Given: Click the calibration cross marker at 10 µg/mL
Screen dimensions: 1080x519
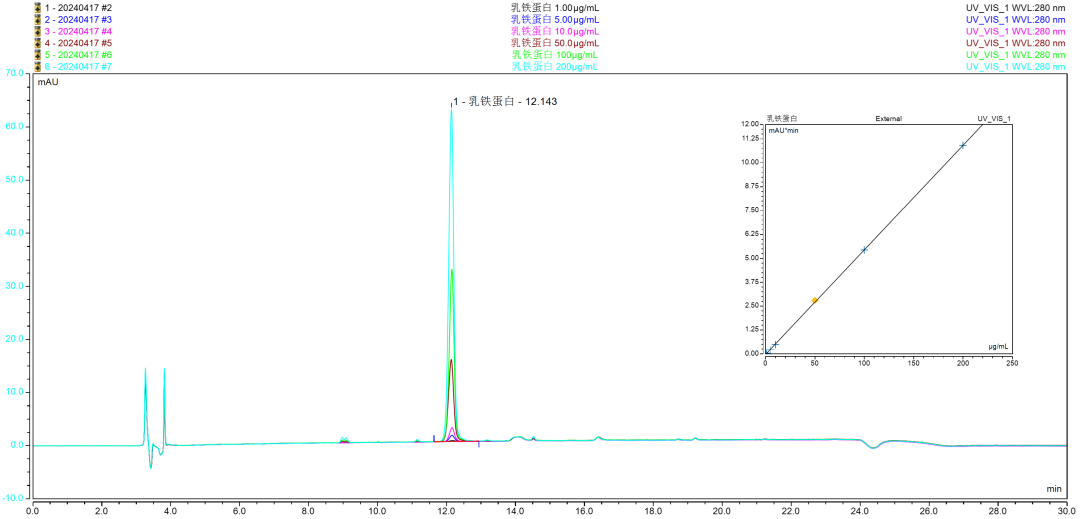Looking at the screenshot, I should click(x=776, y=344).
